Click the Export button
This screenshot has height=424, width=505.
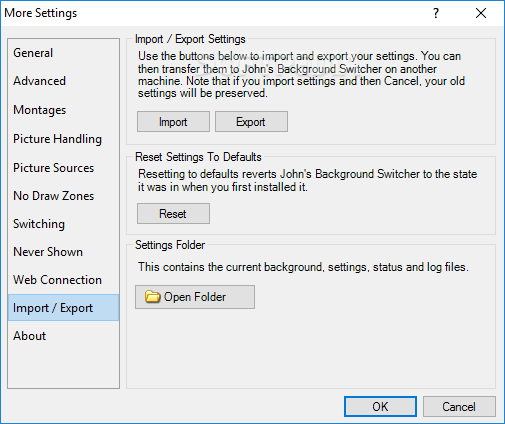[x=251, y=122]
